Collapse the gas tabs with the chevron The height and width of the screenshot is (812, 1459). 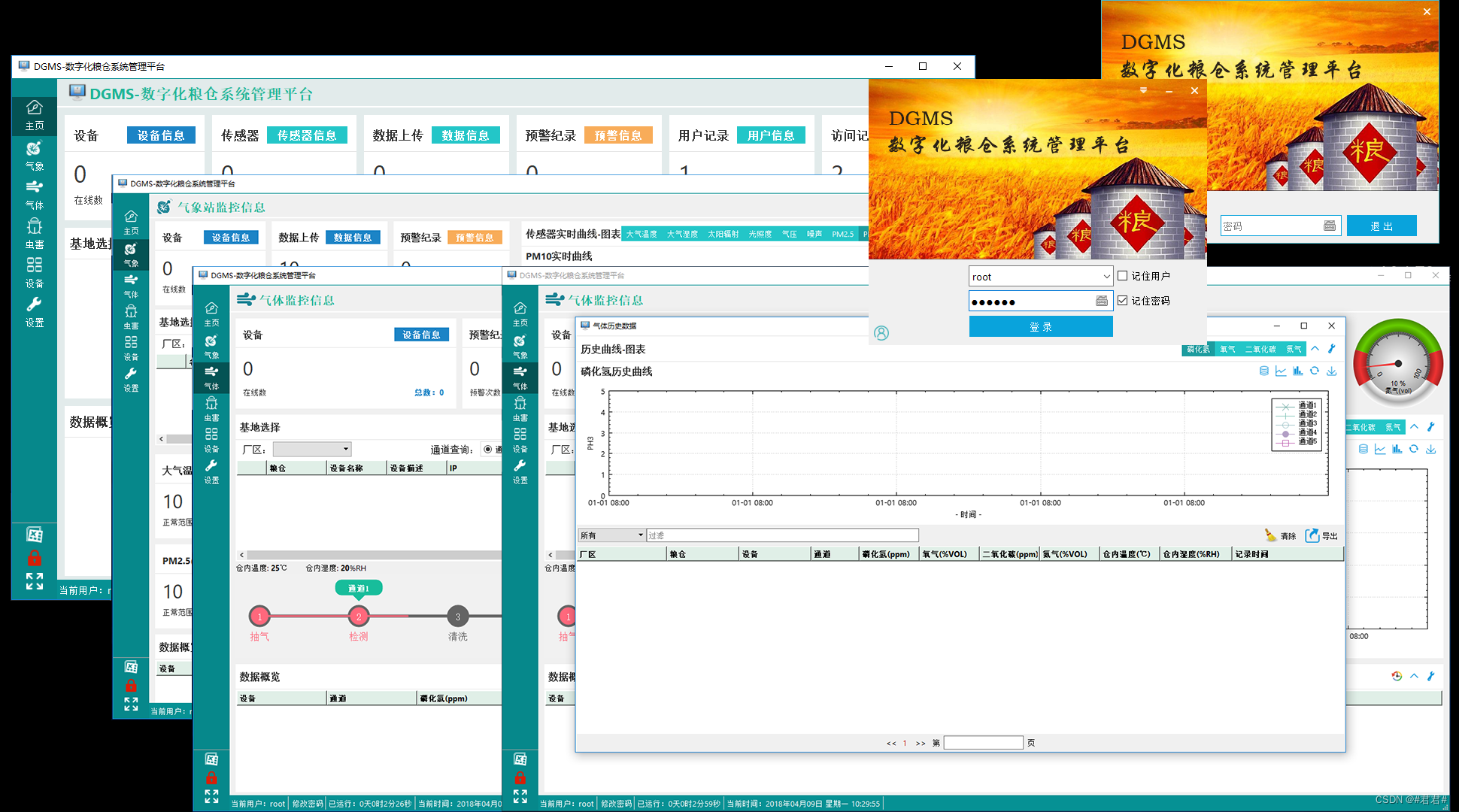point(1315,349)
